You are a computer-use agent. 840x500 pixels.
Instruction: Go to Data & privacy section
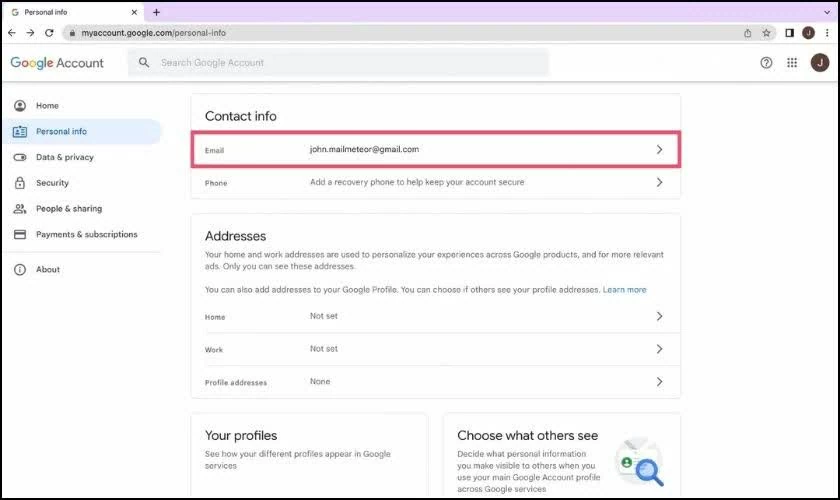pos(64,157)
